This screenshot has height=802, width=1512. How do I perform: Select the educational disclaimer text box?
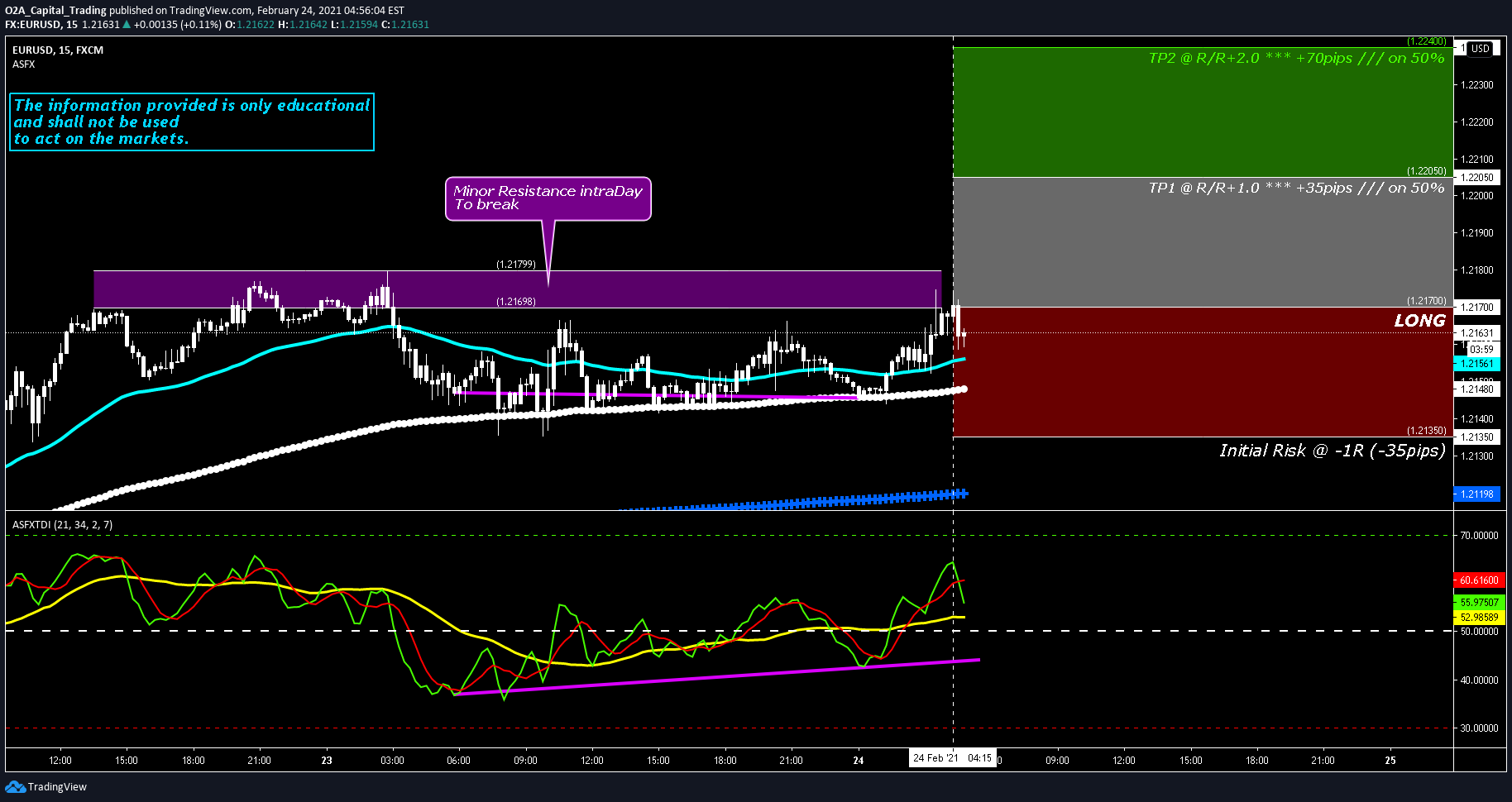192,122
